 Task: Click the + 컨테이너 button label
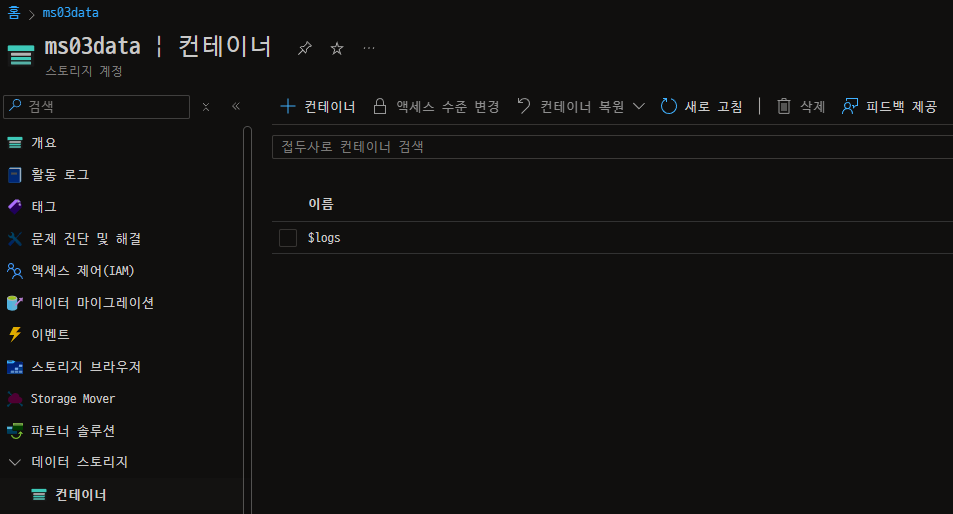[x=329, y=107]
